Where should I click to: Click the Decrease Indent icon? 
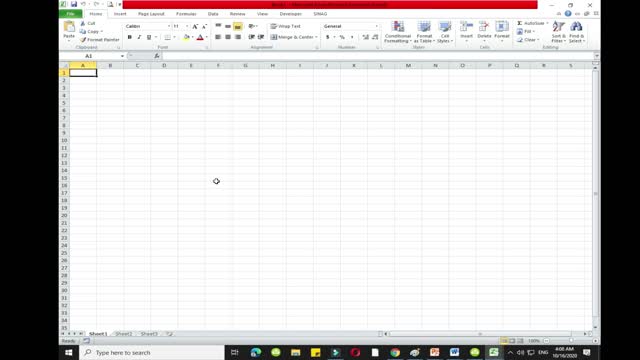tap(251, 37)
